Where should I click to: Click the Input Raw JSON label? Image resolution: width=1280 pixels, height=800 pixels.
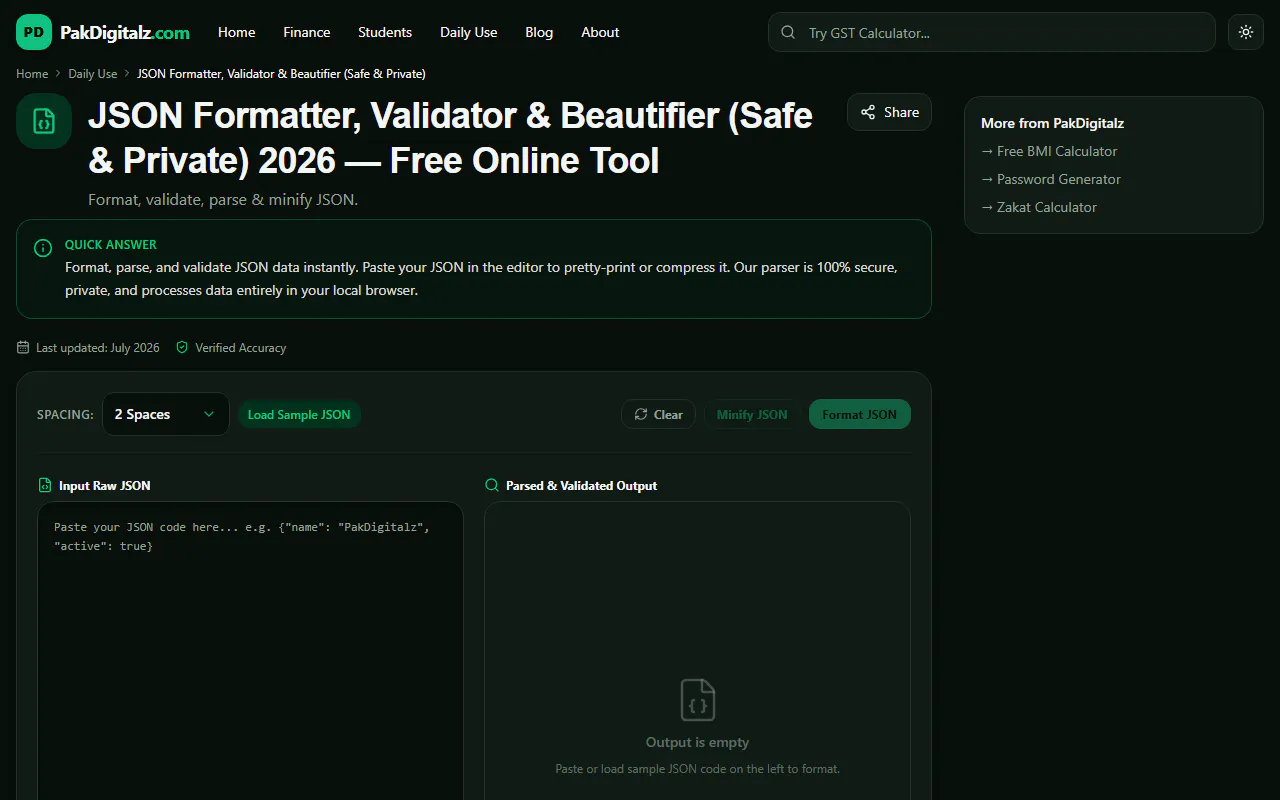105,485
